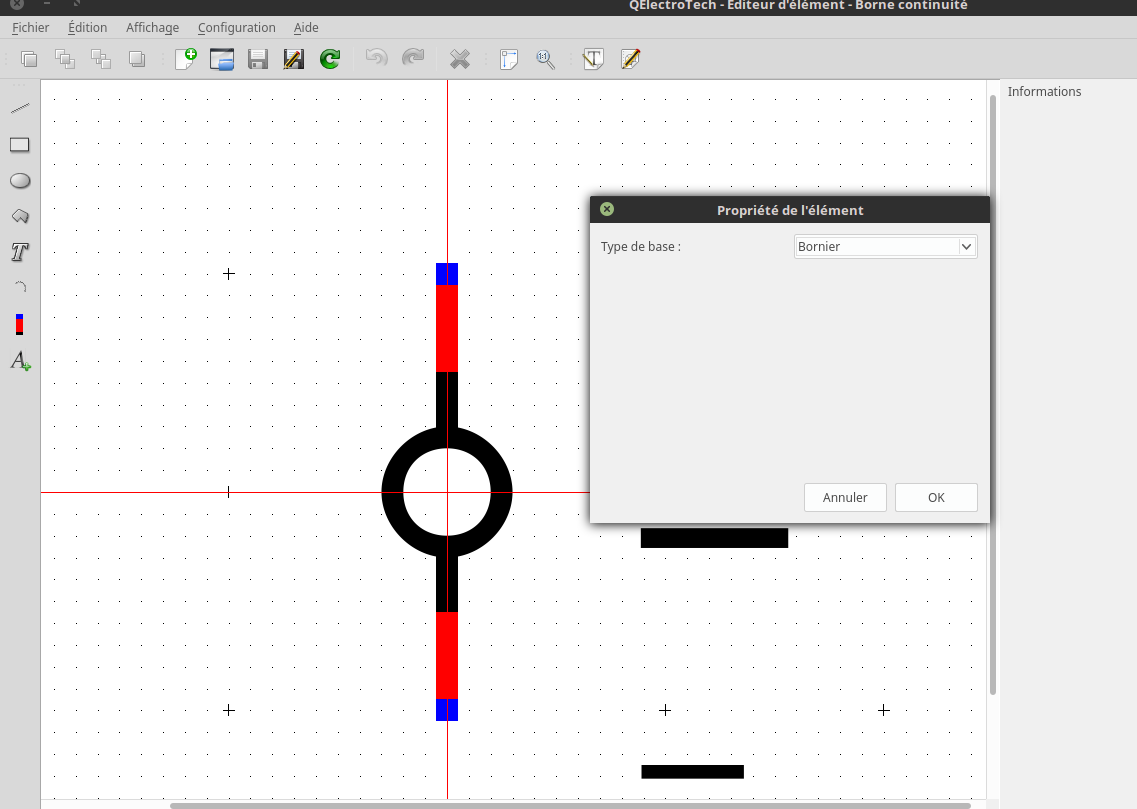Open the Affichage menu
Image resolution: width=1137 pixels, height=809 pixels.
(x=152, y=28)
